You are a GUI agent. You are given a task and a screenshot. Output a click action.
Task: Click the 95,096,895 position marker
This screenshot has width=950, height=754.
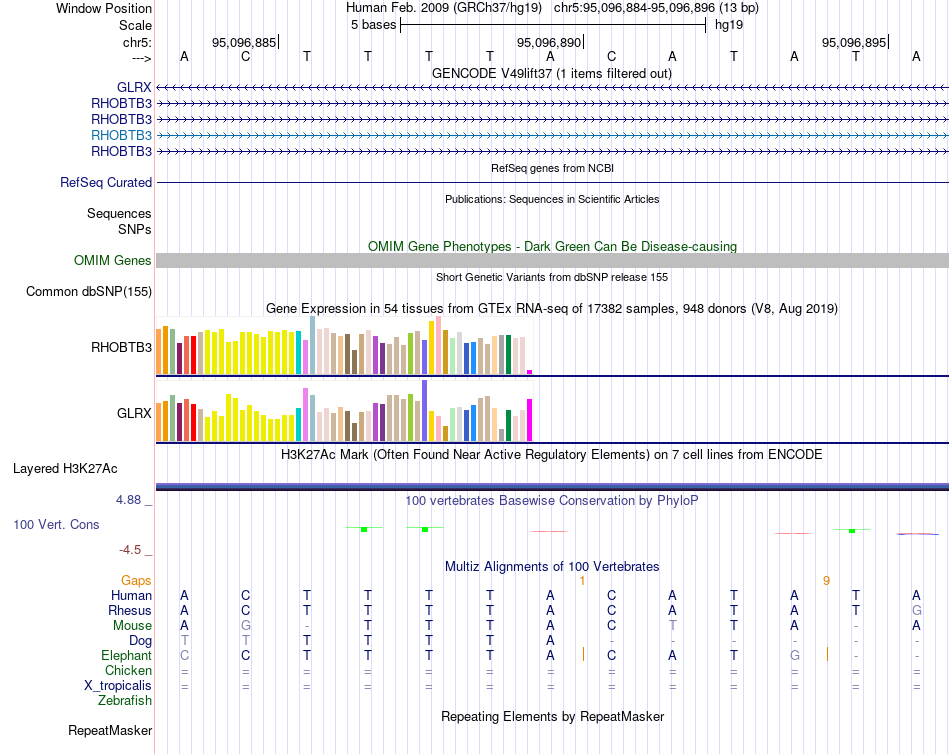point(854,42)
